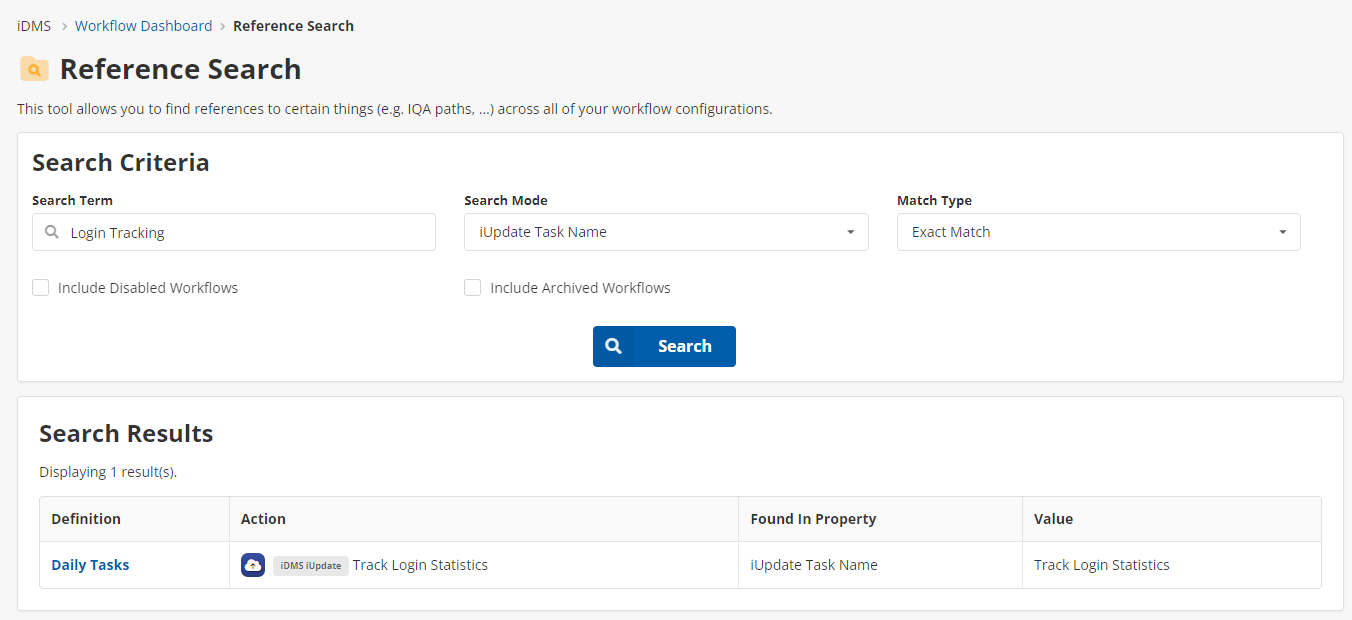Click the Found In Property column header
Viewport: 1352px width, 620px height.
pyautogui.click(x=813, y=519)
